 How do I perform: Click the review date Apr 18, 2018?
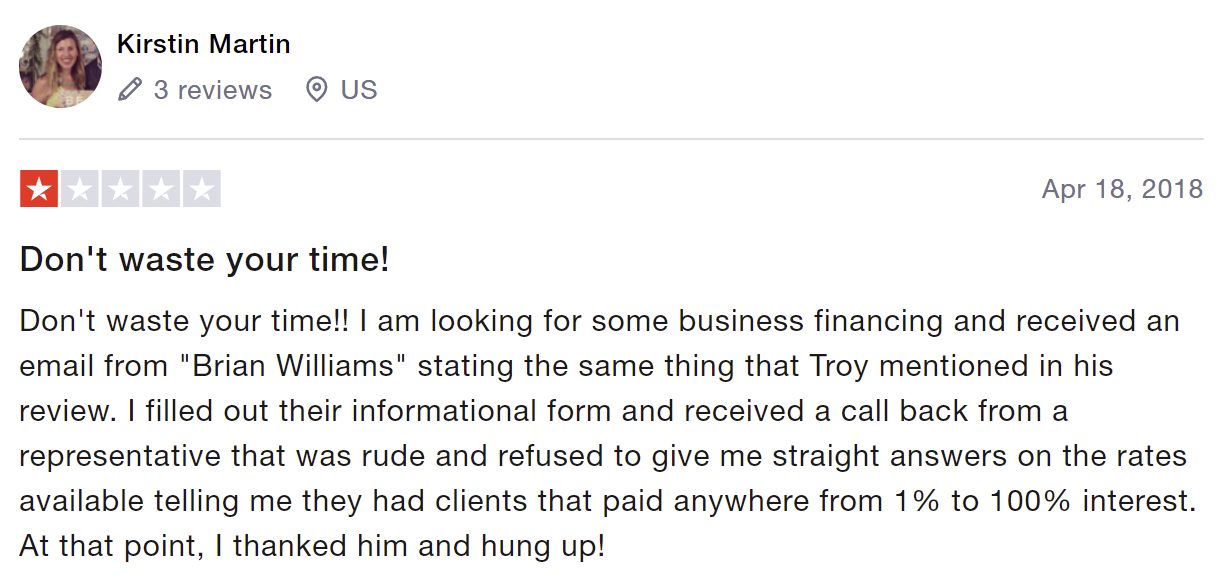[x=1122, y=189]
